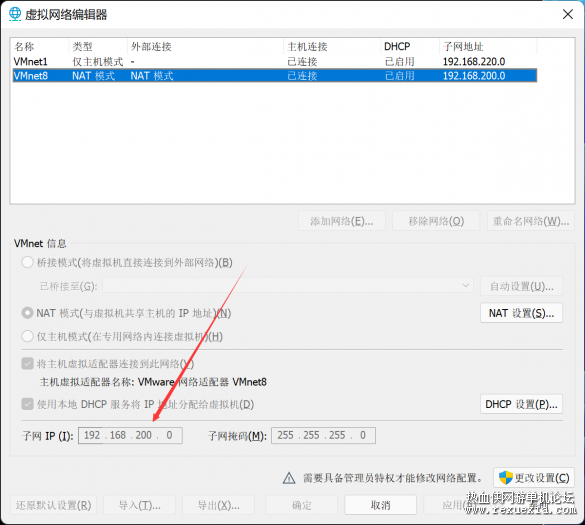The width and height of the screenshot is (585, 525).
Task: Click the Virtual Network Editor globe icon
Action: 15,14
